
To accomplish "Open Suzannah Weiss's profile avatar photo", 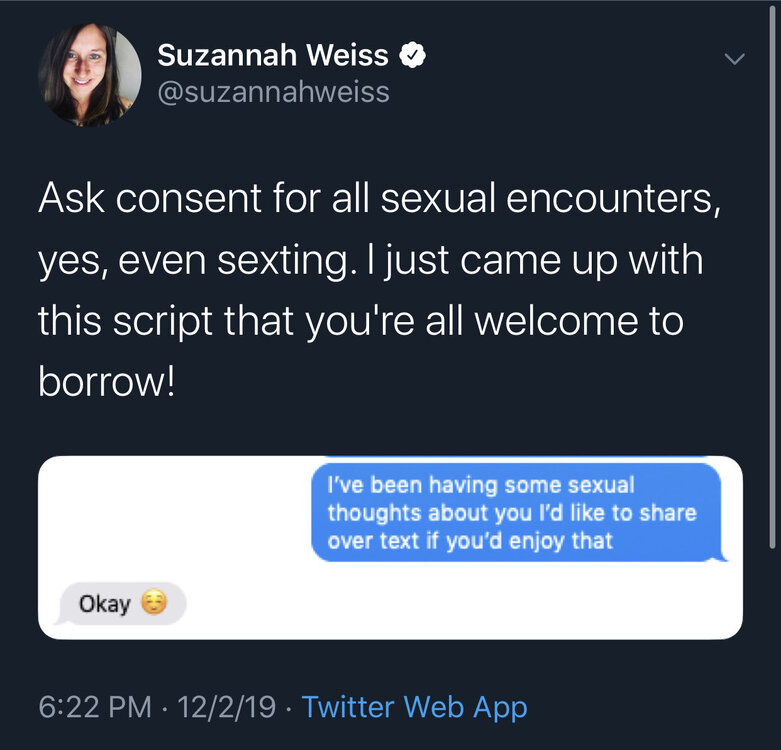I will coord(89,76).
